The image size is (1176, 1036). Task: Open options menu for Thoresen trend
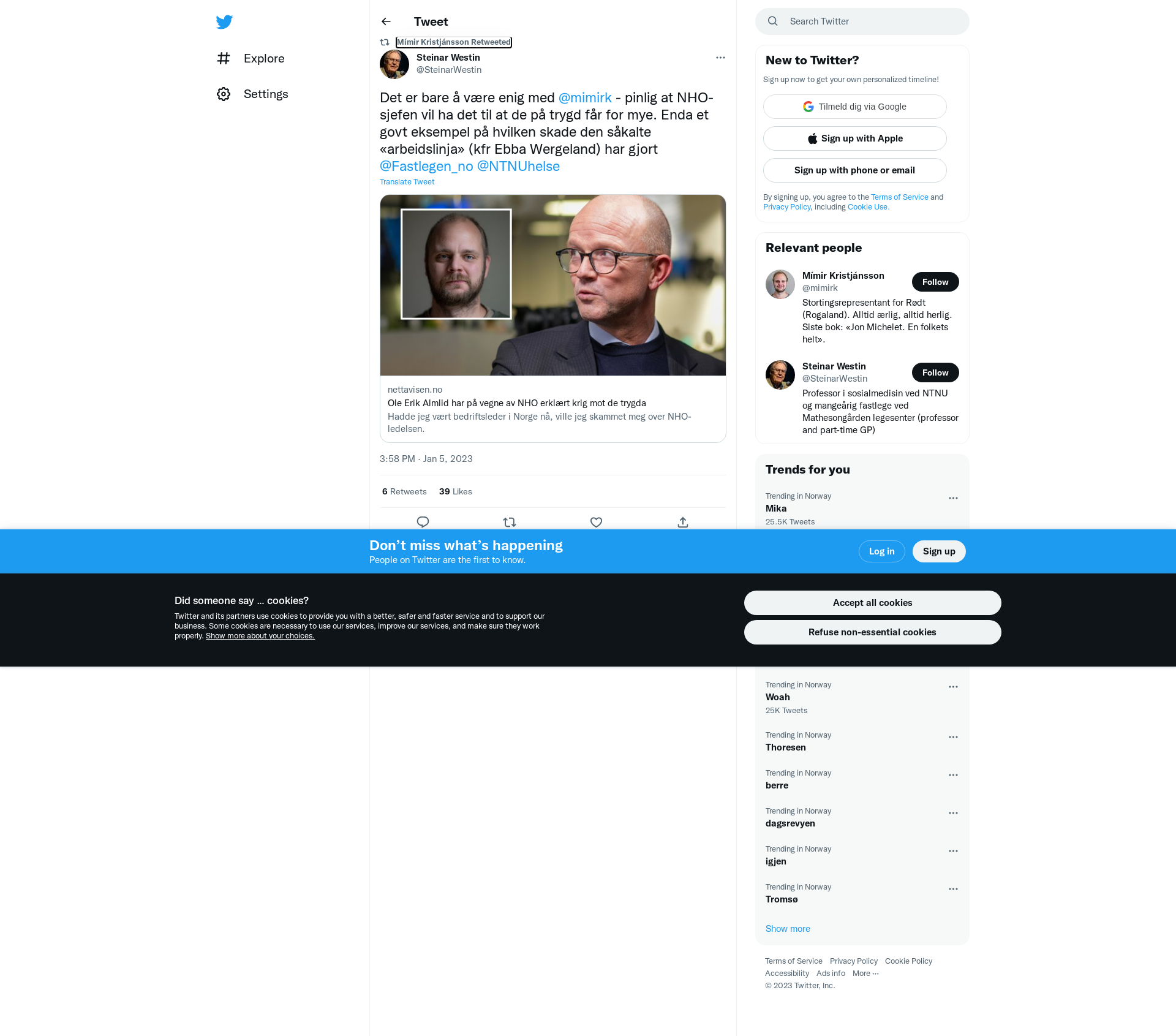953,737
